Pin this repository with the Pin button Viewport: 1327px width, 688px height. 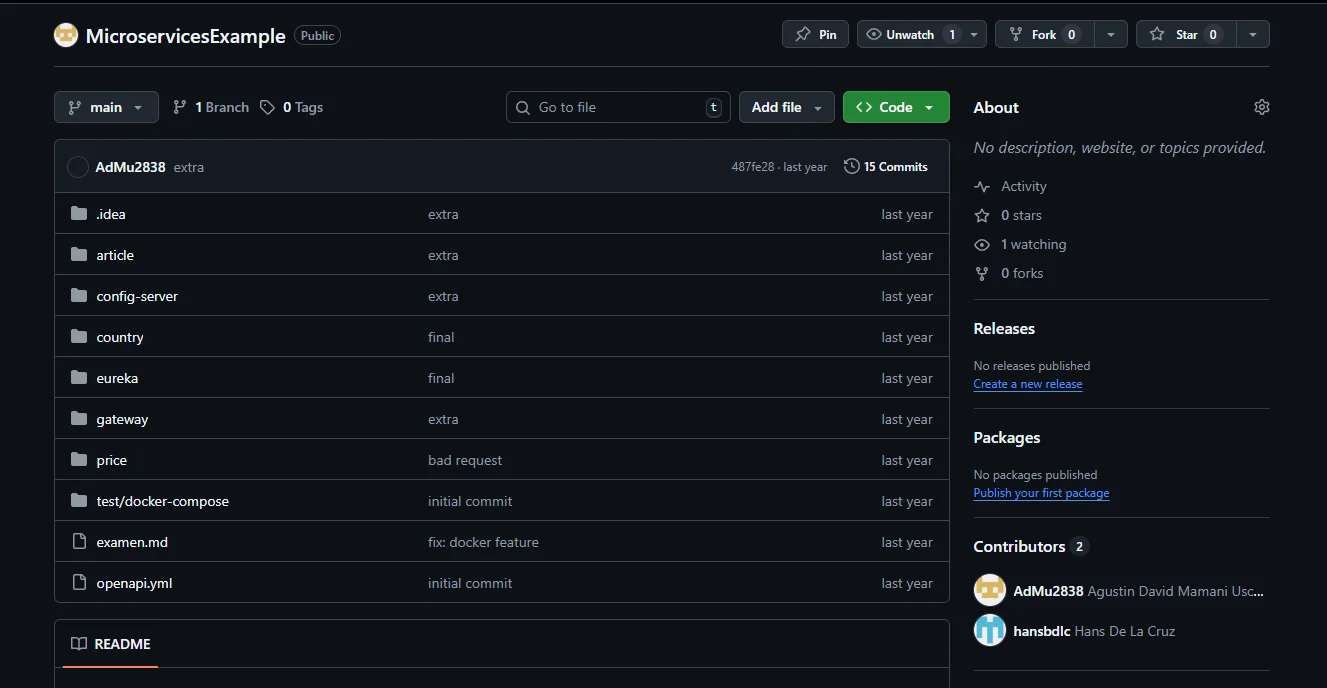815,34
